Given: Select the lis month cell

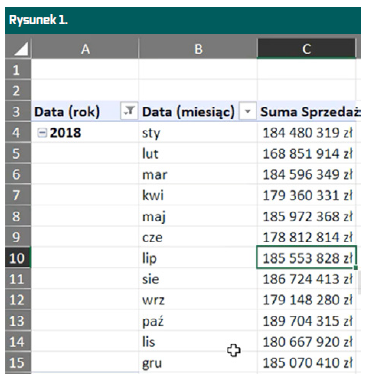Looking at the screenshot, I should coord(198,341).
